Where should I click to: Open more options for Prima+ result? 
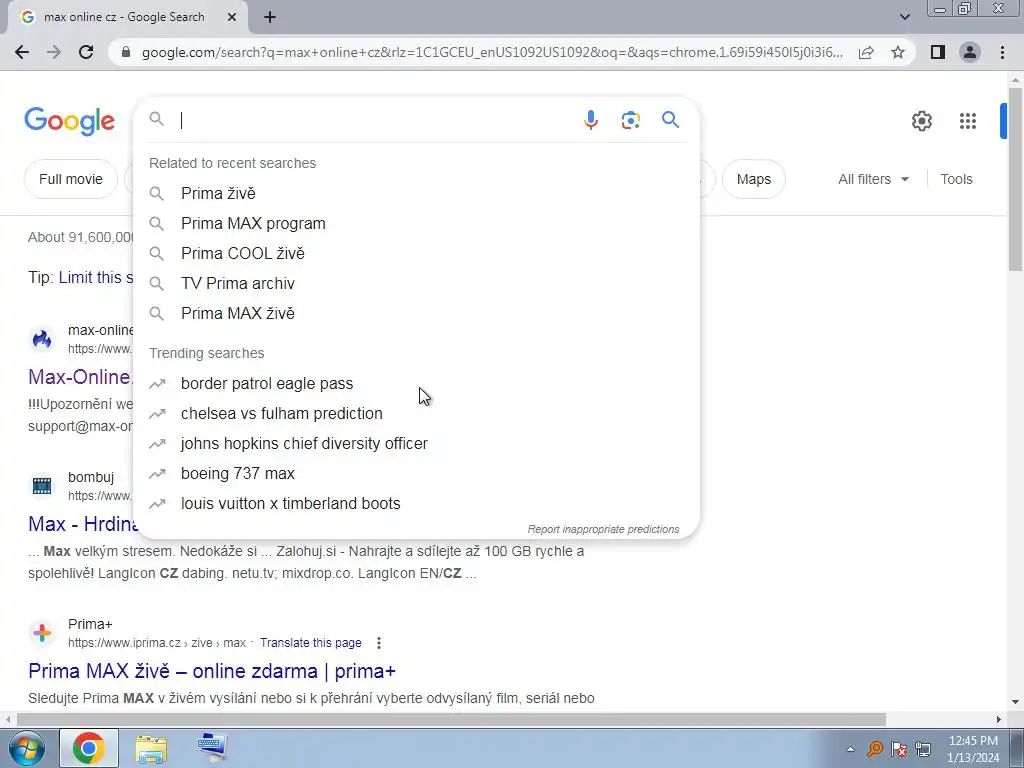tap(379, 643)
